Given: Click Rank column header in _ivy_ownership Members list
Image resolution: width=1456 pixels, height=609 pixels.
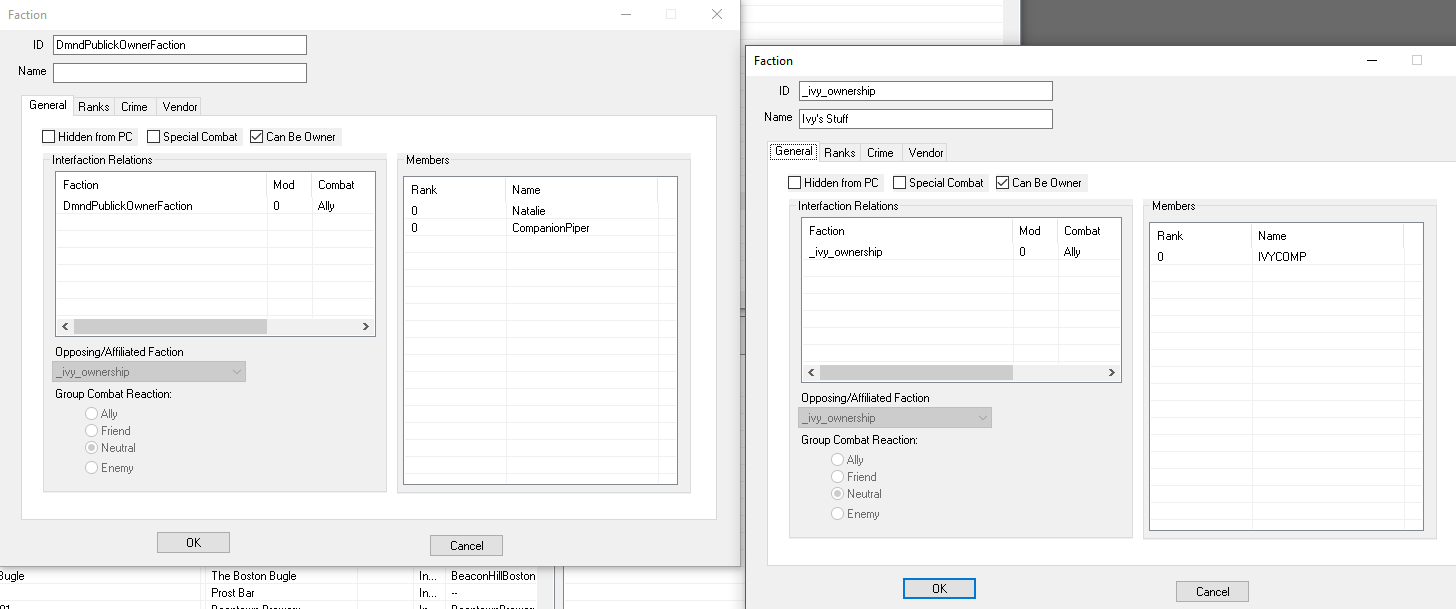Looking at the screenshot, I should [x=1201, y=236].
